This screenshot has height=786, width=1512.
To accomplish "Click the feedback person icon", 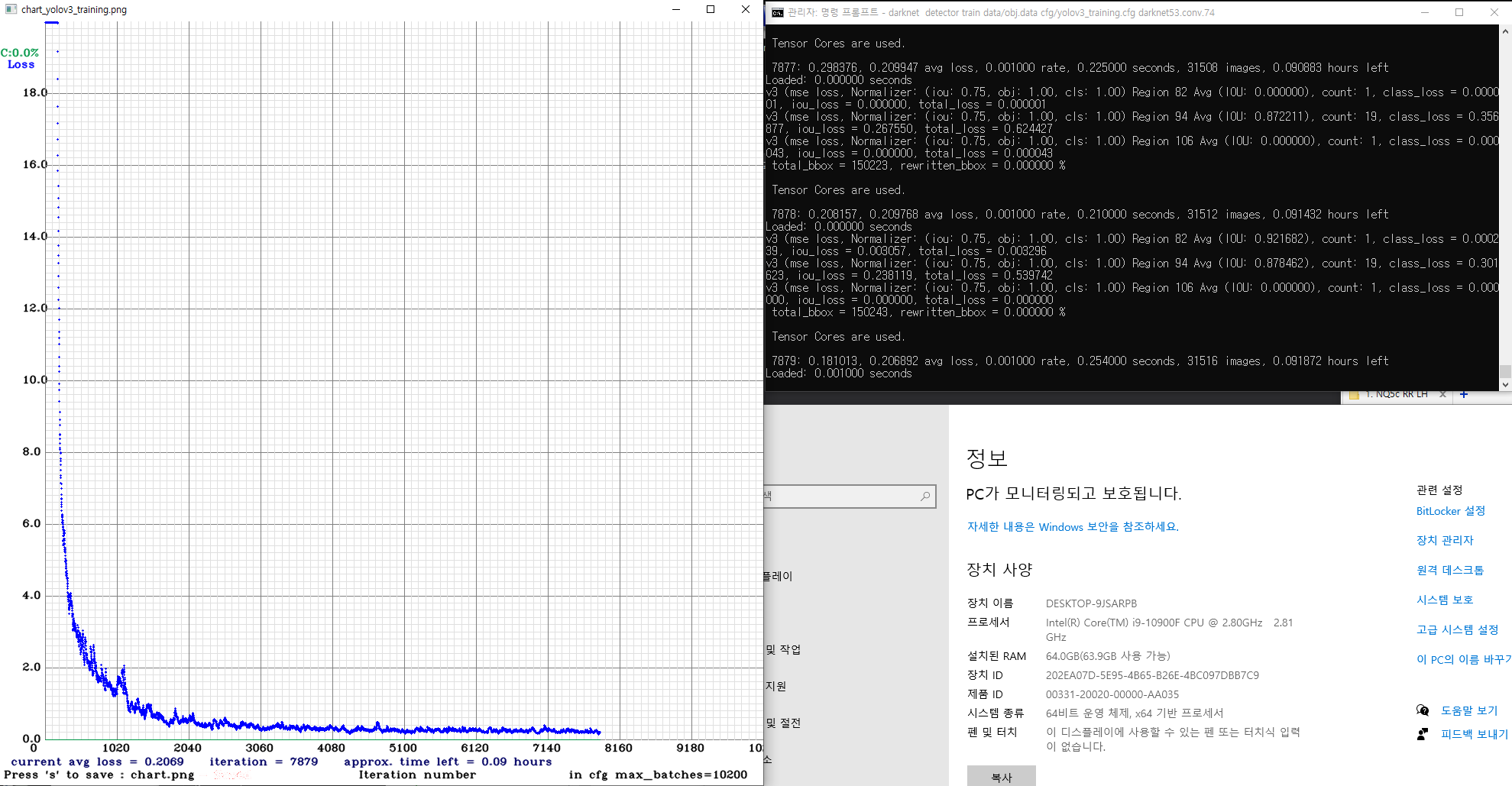I will point(1423,734).
